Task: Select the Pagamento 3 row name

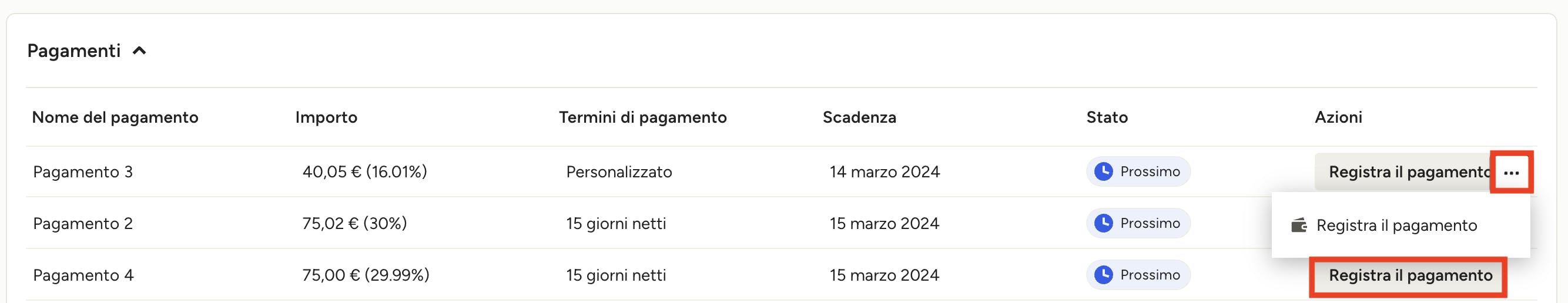Action: point(83,172)
